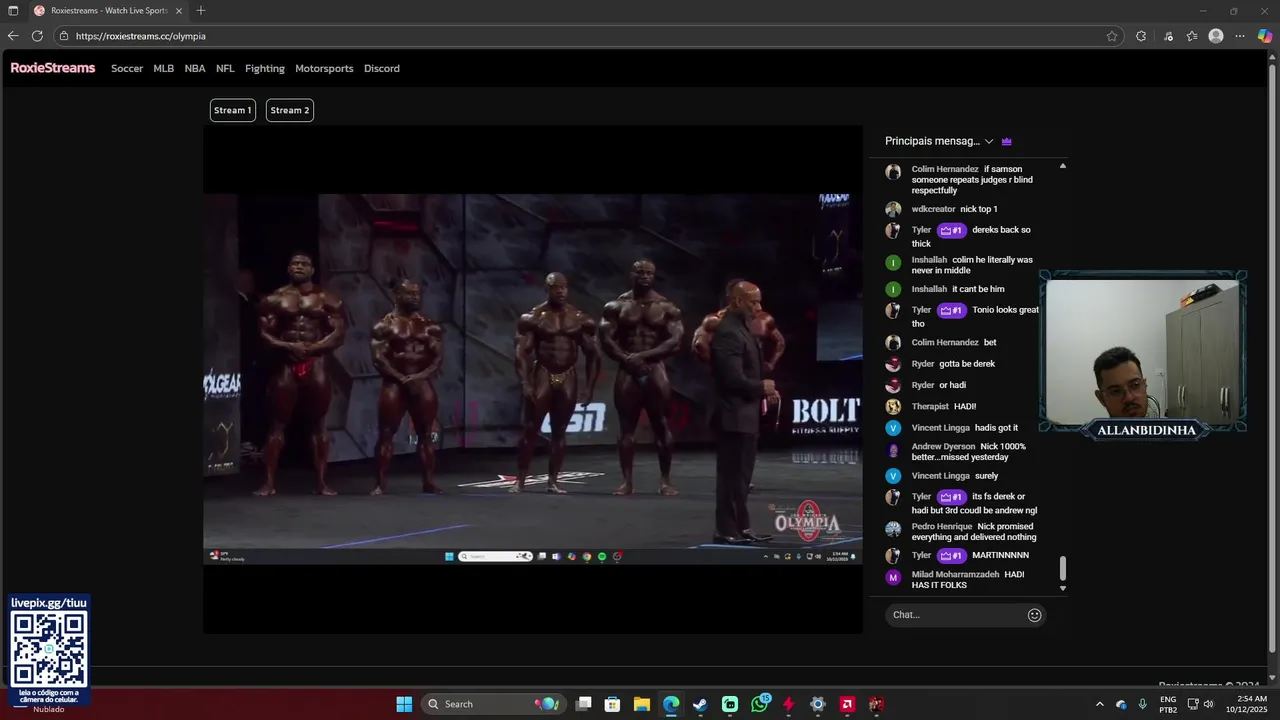Screen dimensions: 1280x720
Task: Go to the Soccer section
Action: click(x=127, y=69)
